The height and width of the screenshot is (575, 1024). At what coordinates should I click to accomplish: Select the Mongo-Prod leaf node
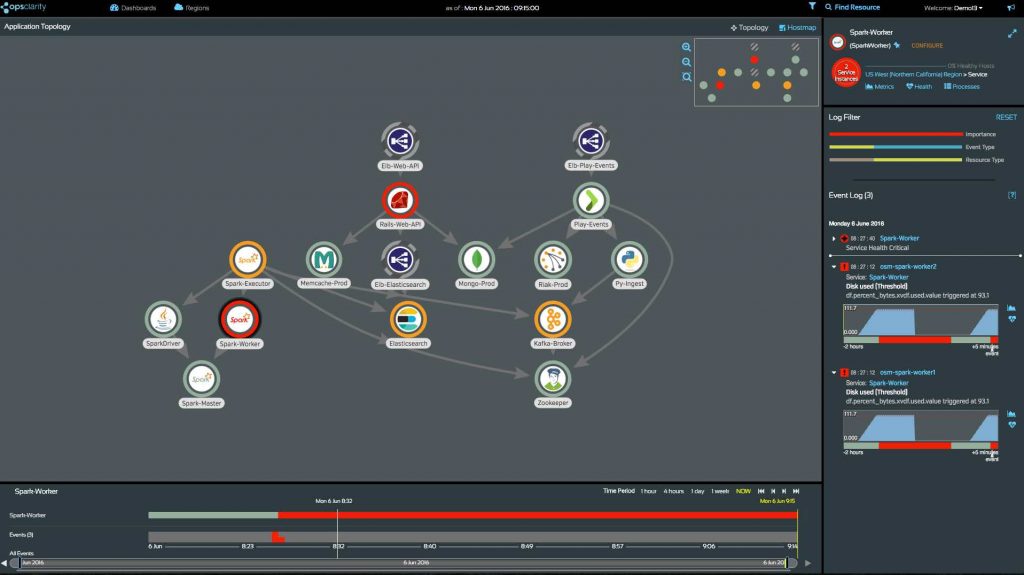click(476, 259)
